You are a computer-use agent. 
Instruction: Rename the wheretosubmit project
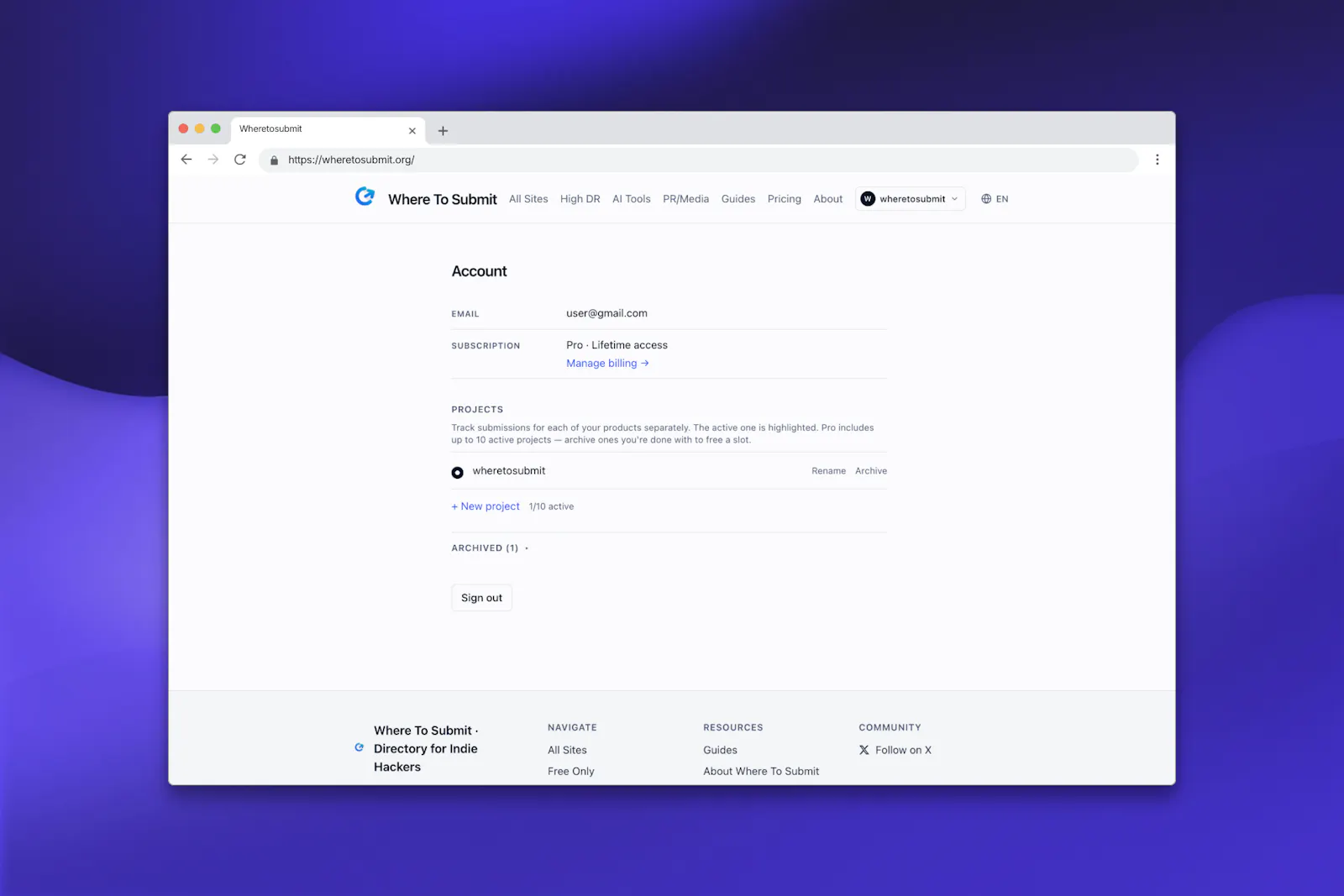828,471
